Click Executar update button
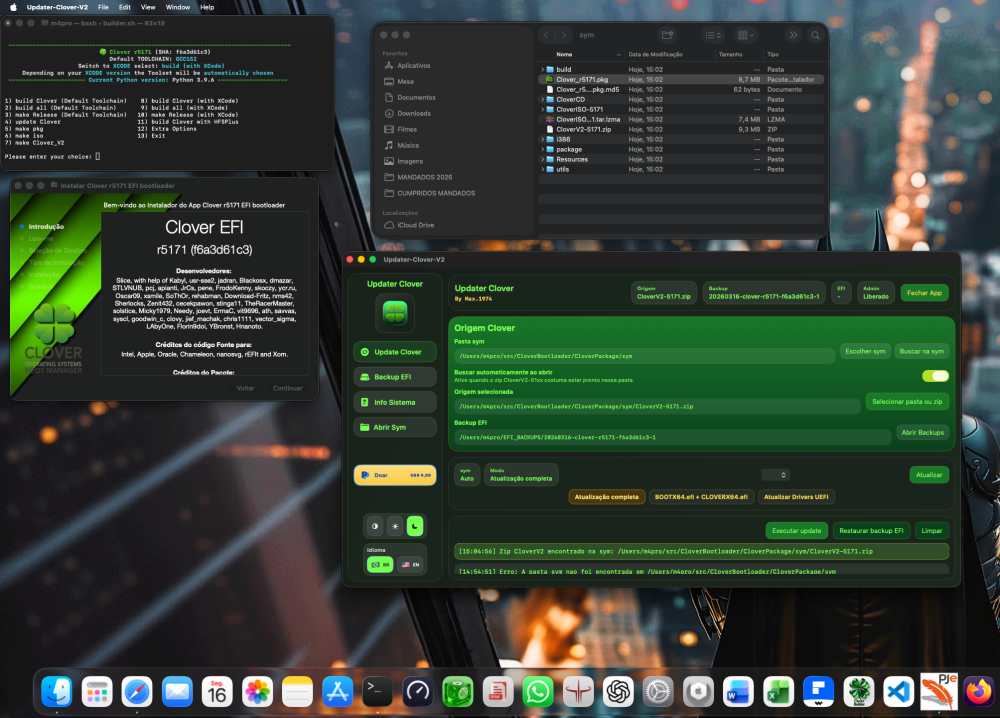The image size is (1000, 718). [797, 531]
